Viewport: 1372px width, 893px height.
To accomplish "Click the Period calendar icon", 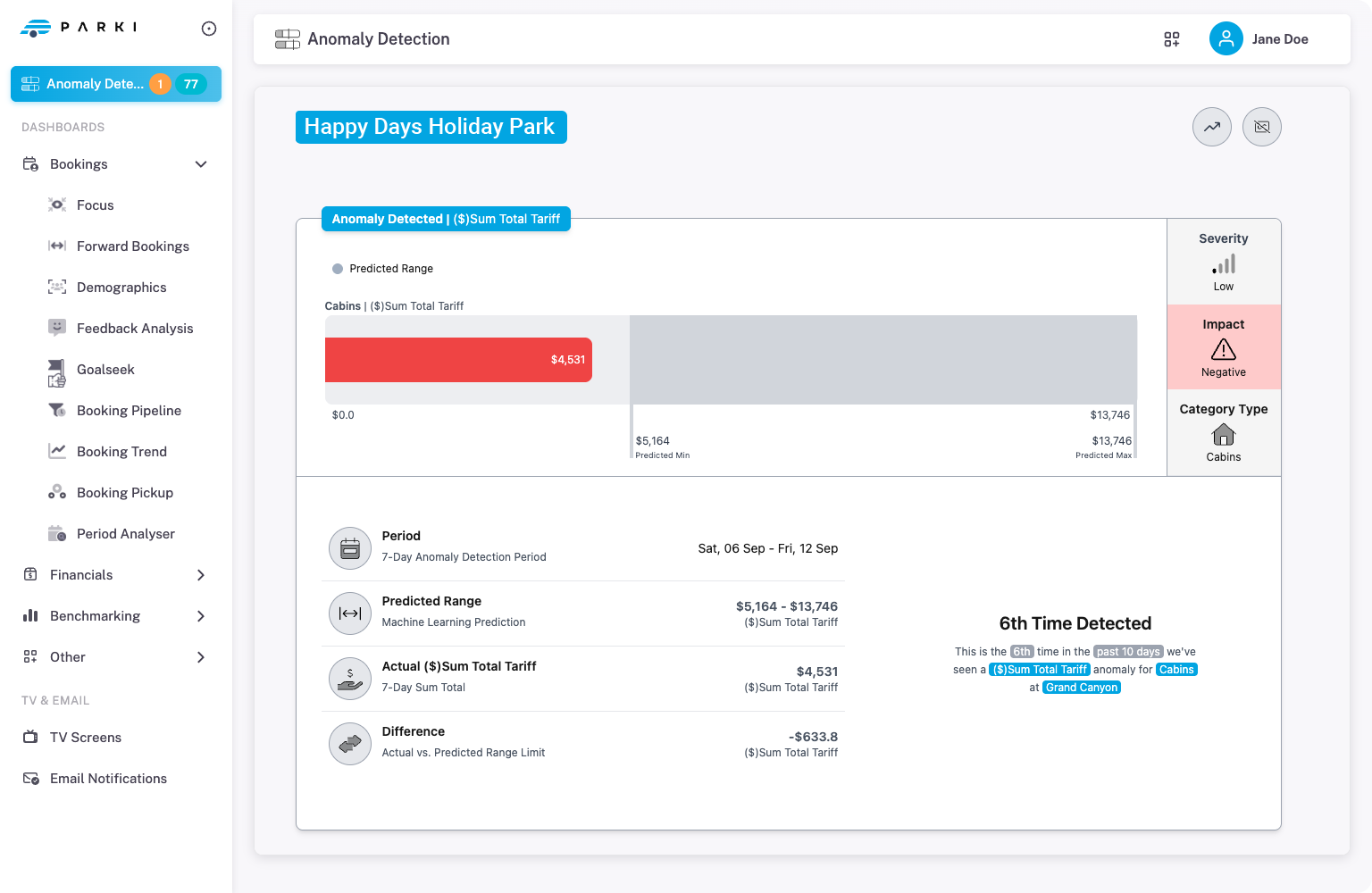I will click(350, 548).
